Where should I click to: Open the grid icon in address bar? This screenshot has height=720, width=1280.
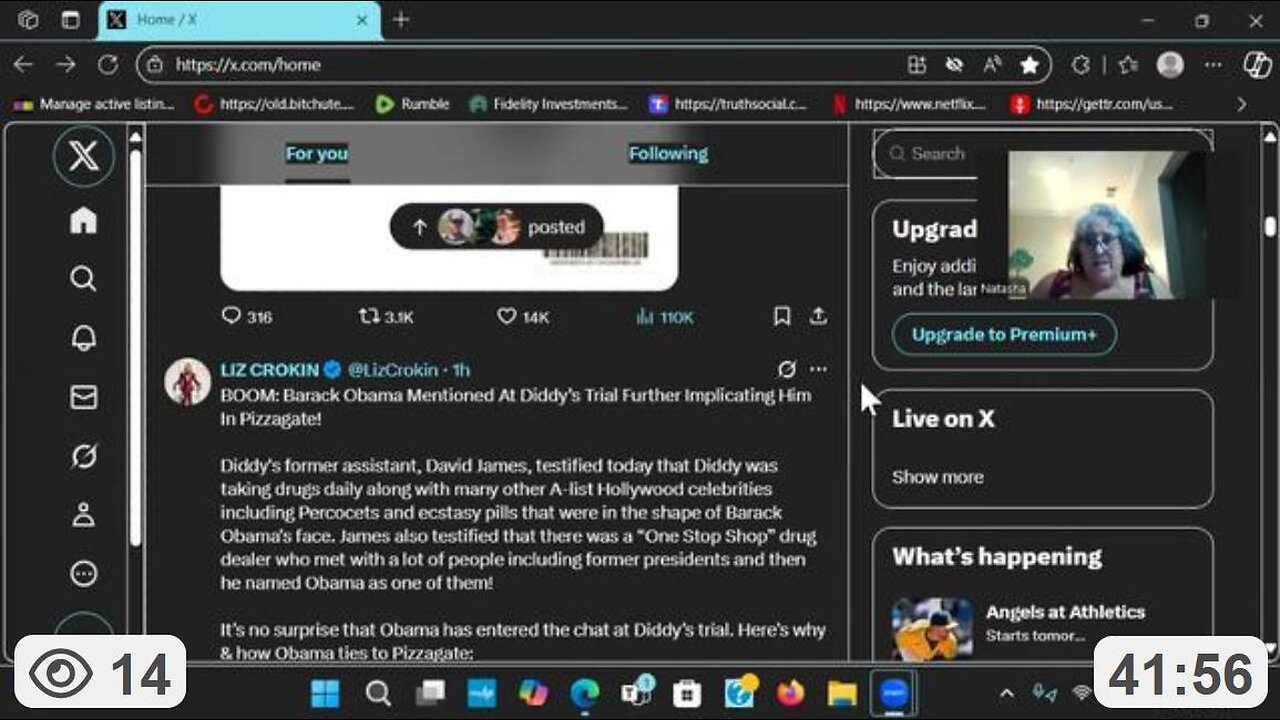point(916,65)
